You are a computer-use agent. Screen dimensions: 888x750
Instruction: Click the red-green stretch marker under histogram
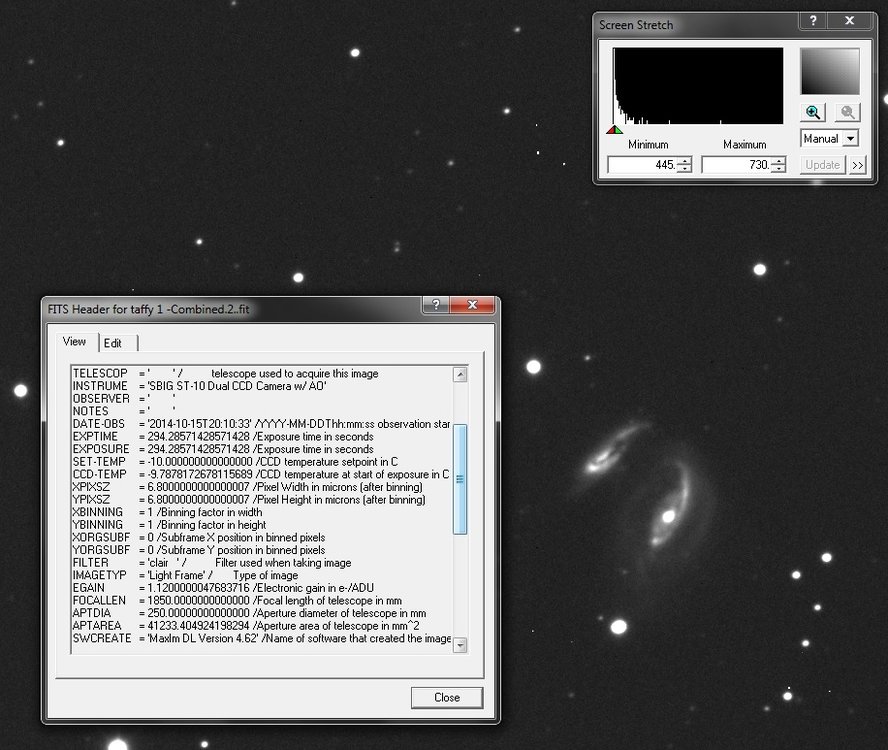(614, 130)
